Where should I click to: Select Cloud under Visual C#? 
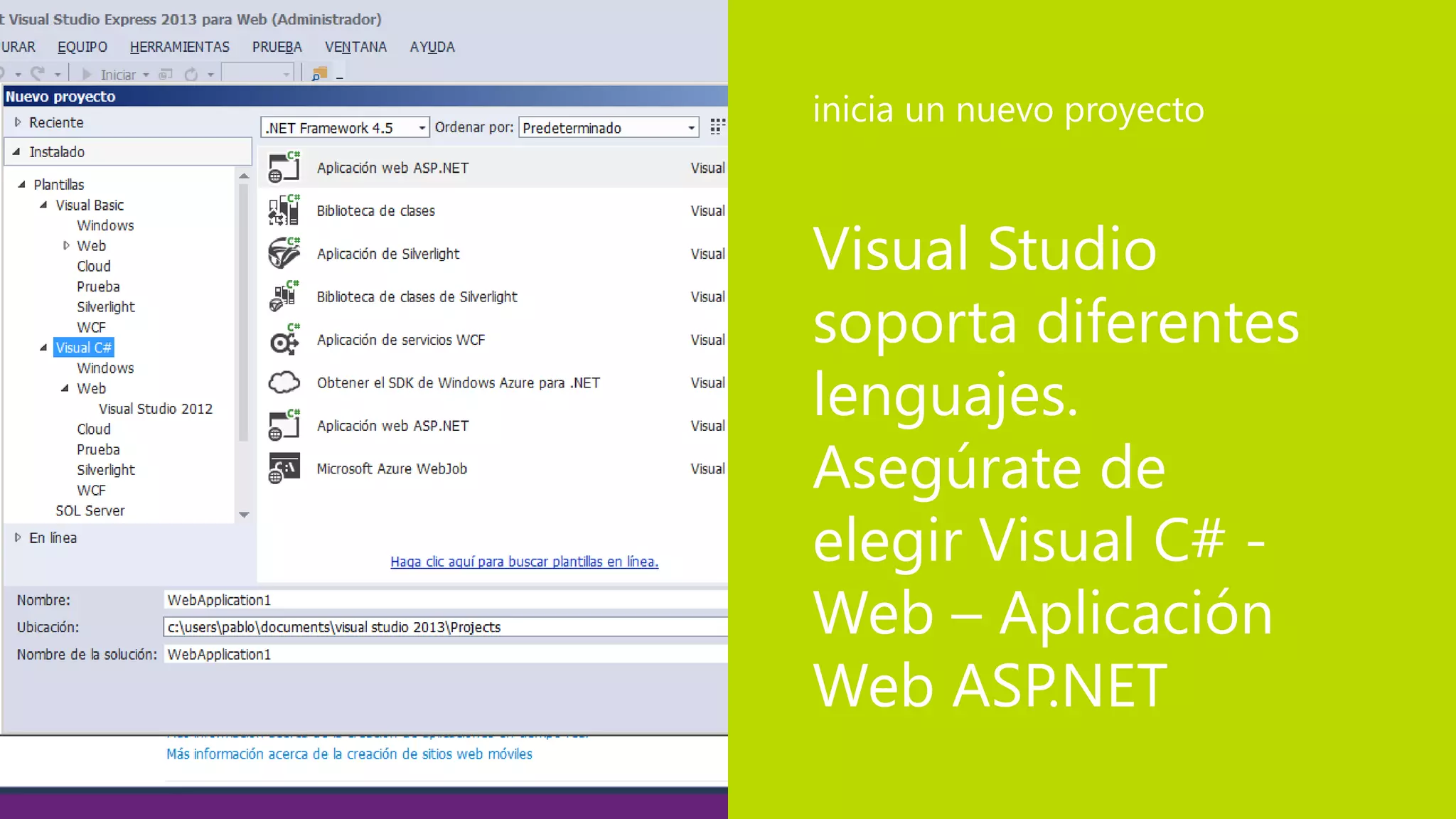(x=94, y=429)
